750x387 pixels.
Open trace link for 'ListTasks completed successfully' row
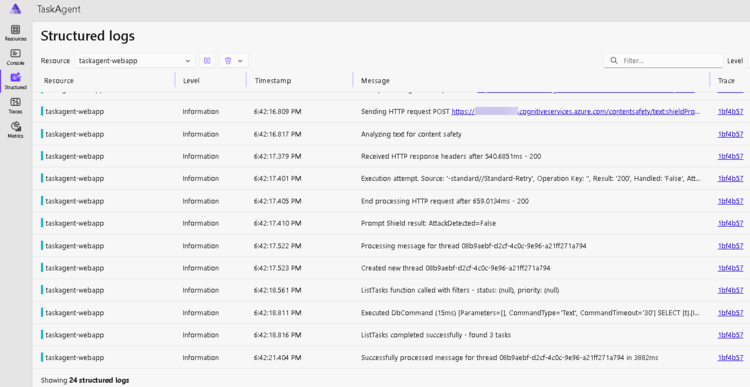click(x=730, y=335)
